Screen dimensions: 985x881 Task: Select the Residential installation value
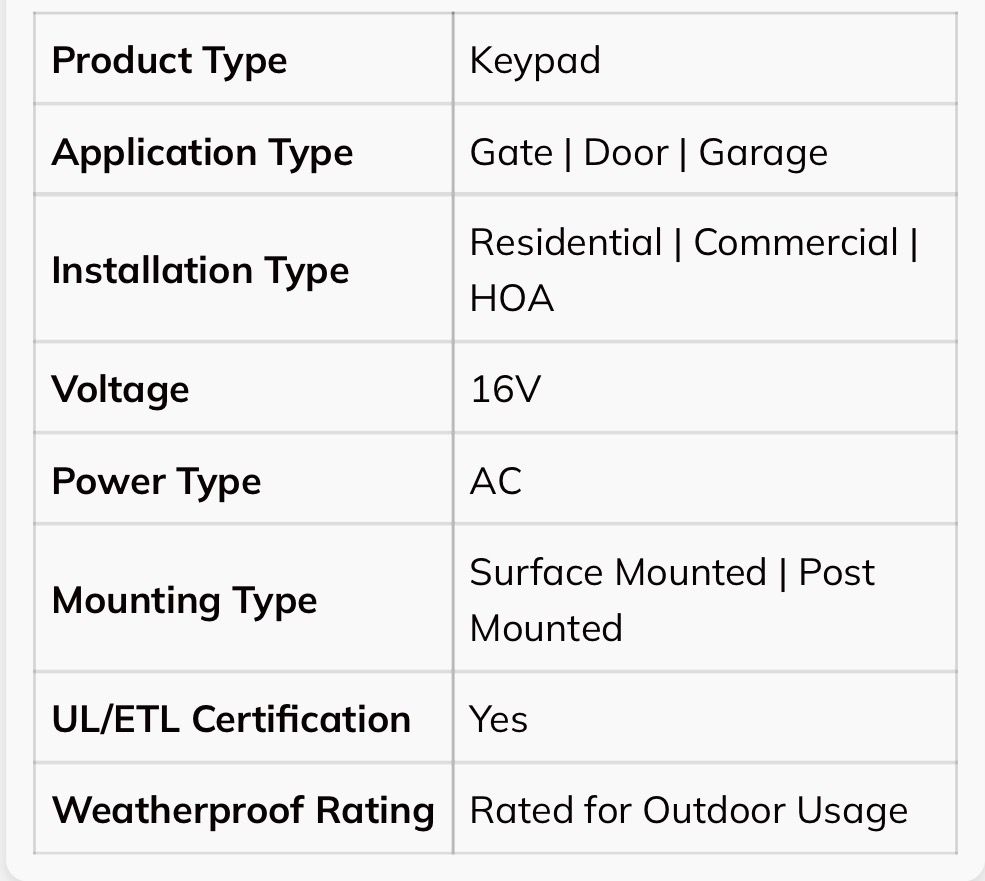566,242
